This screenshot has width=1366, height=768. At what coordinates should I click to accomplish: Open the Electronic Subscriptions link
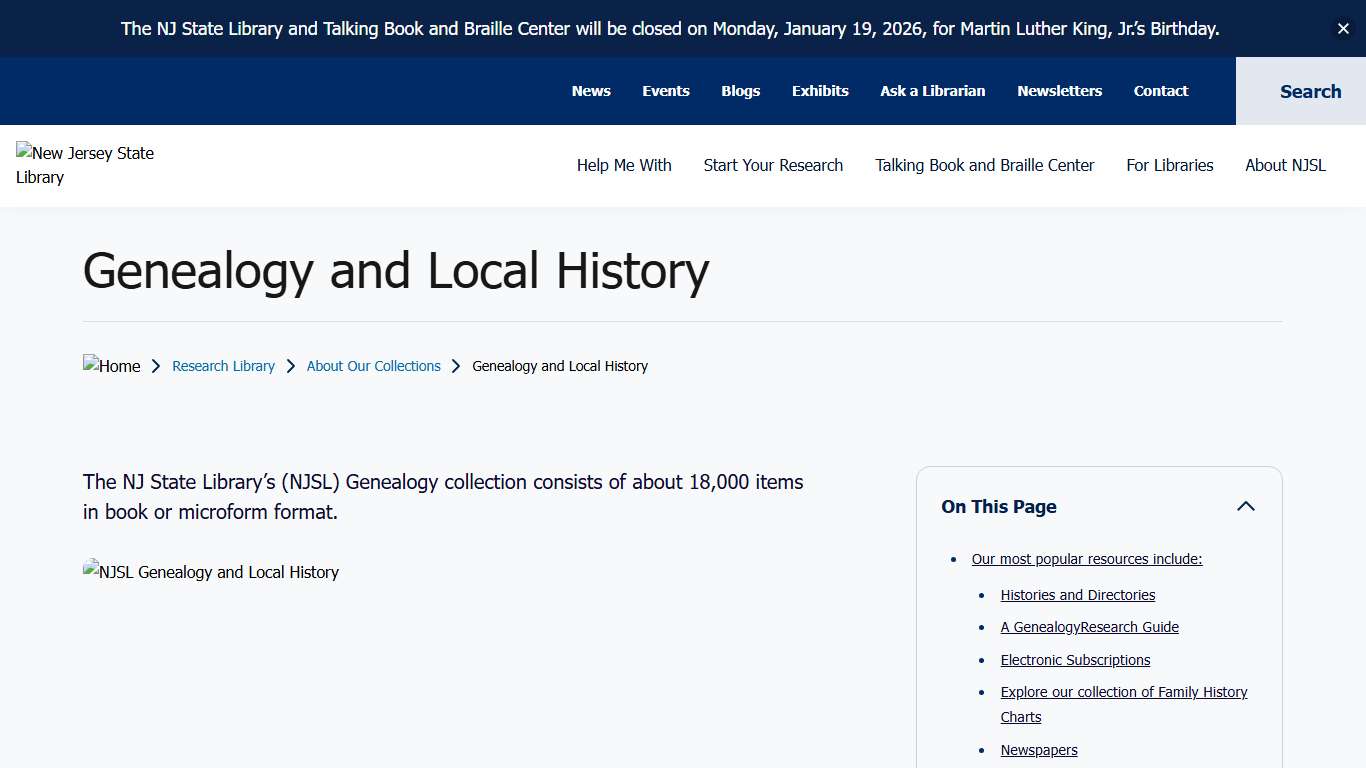(1075, 660)
